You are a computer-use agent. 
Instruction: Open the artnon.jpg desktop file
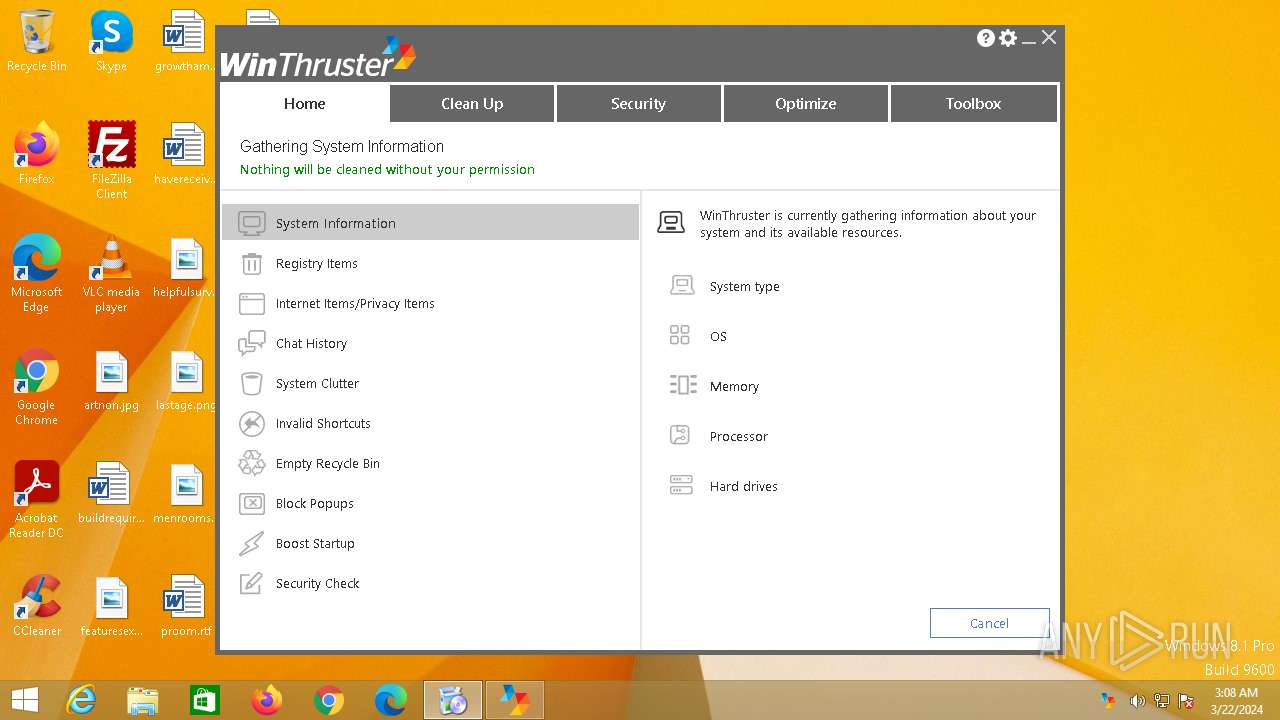tap(111, 382)
